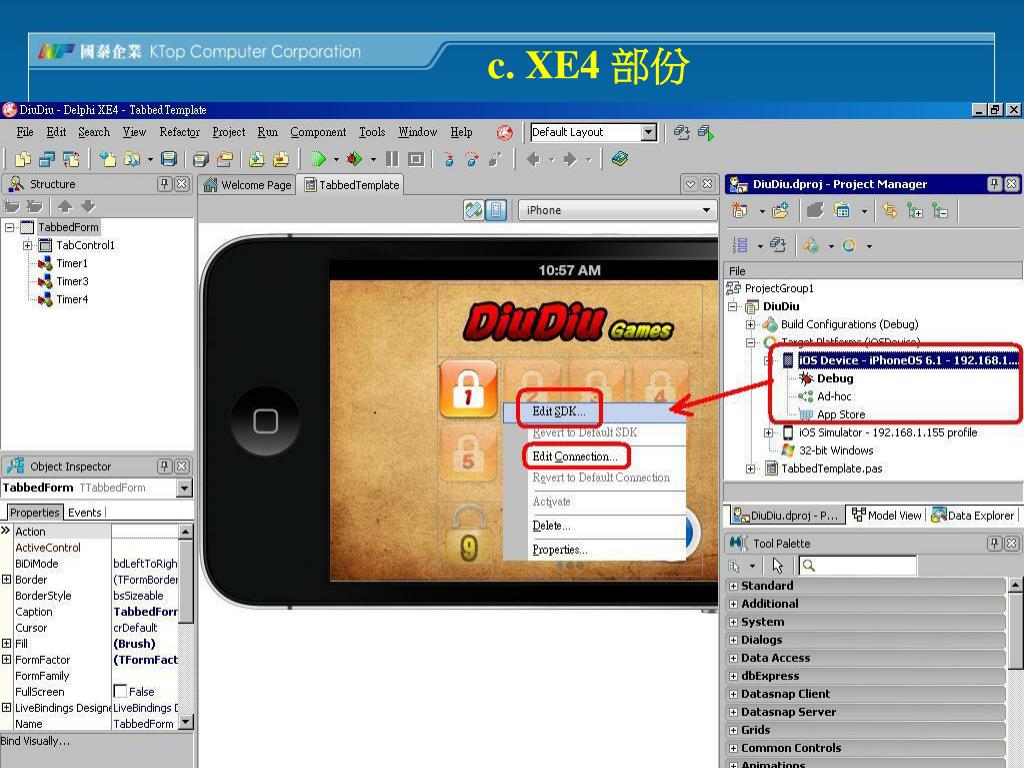Toggle the FullScreen False checkbox
Screen dimensions: 1024x768
pos(120,691)
